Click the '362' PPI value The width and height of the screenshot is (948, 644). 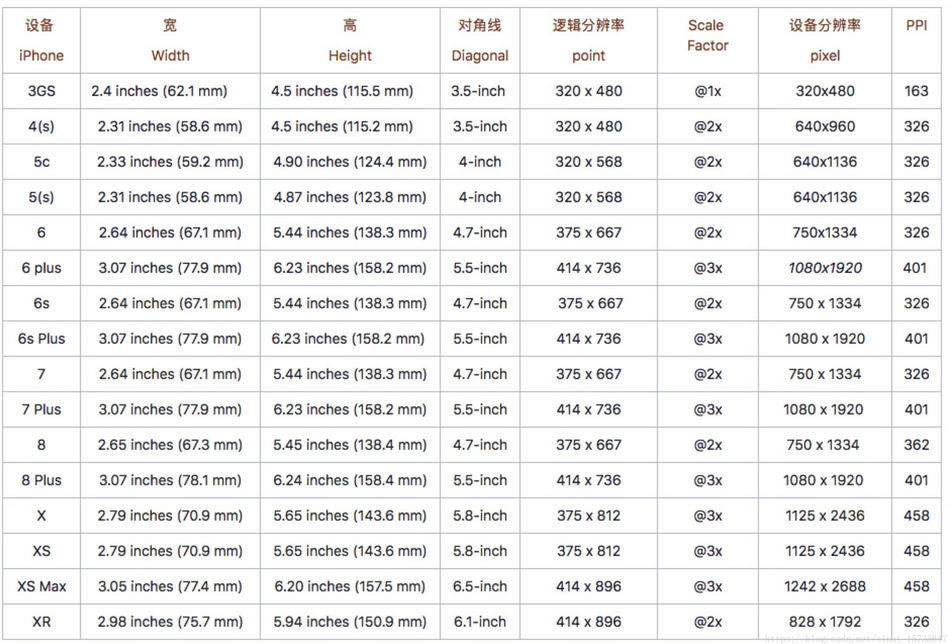(916, 445)
